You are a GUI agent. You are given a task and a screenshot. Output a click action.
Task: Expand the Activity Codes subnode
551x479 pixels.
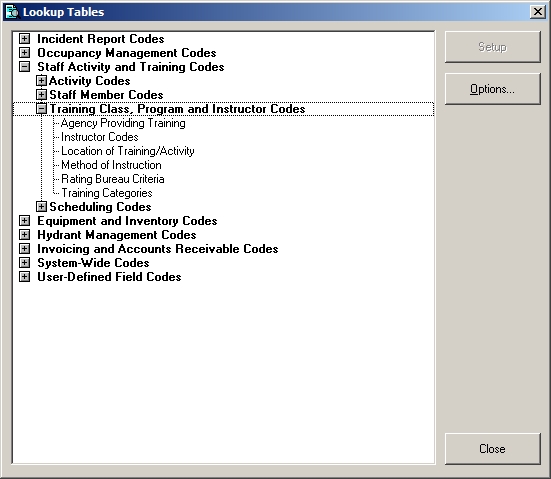[x=41, y=81]
